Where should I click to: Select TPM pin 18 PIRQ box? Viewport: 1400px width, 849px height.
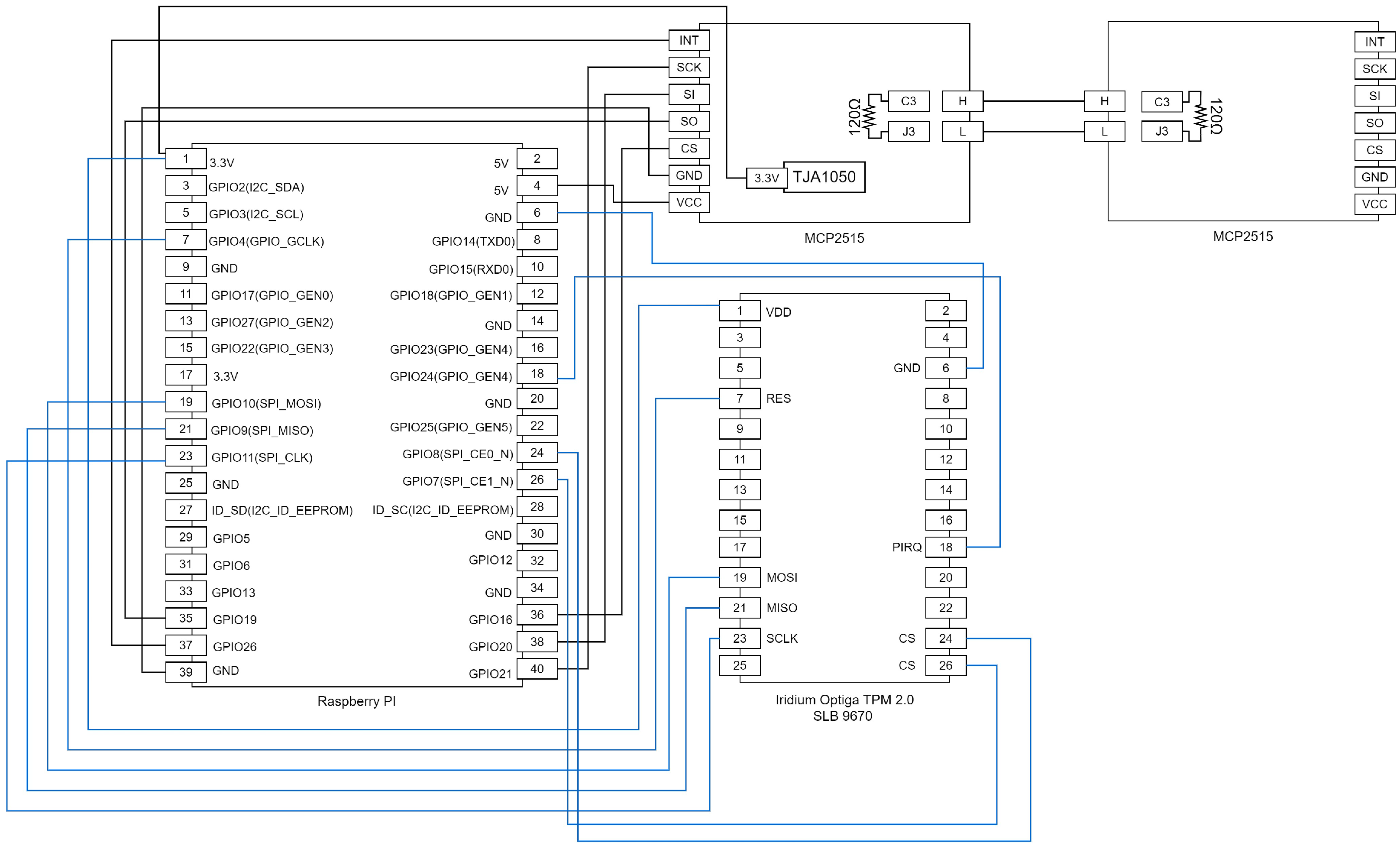pos(945,547)
